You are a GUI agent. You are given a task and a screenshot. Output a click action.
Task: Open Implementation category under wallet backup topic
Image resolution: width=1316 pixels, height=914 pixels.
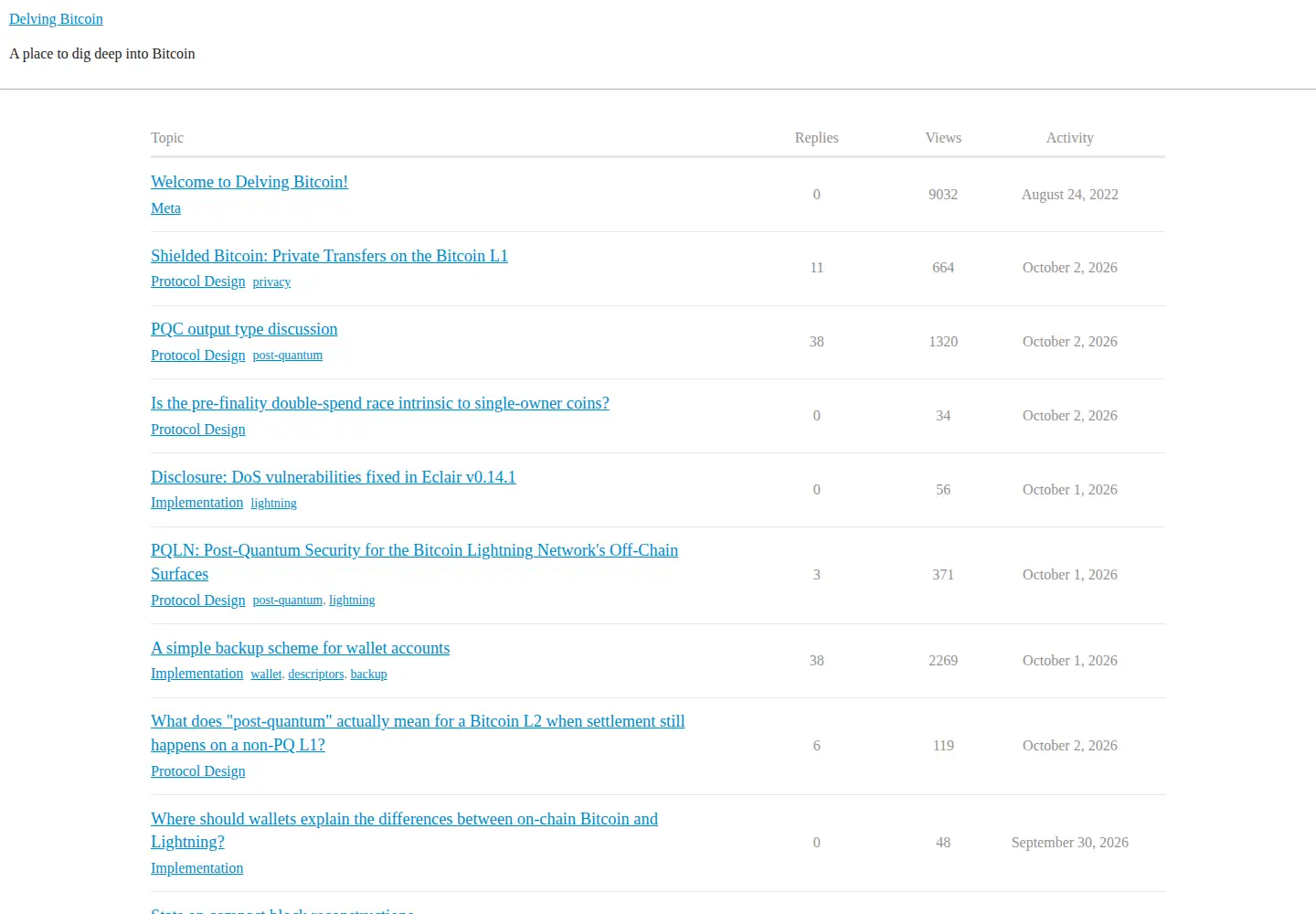197,674
